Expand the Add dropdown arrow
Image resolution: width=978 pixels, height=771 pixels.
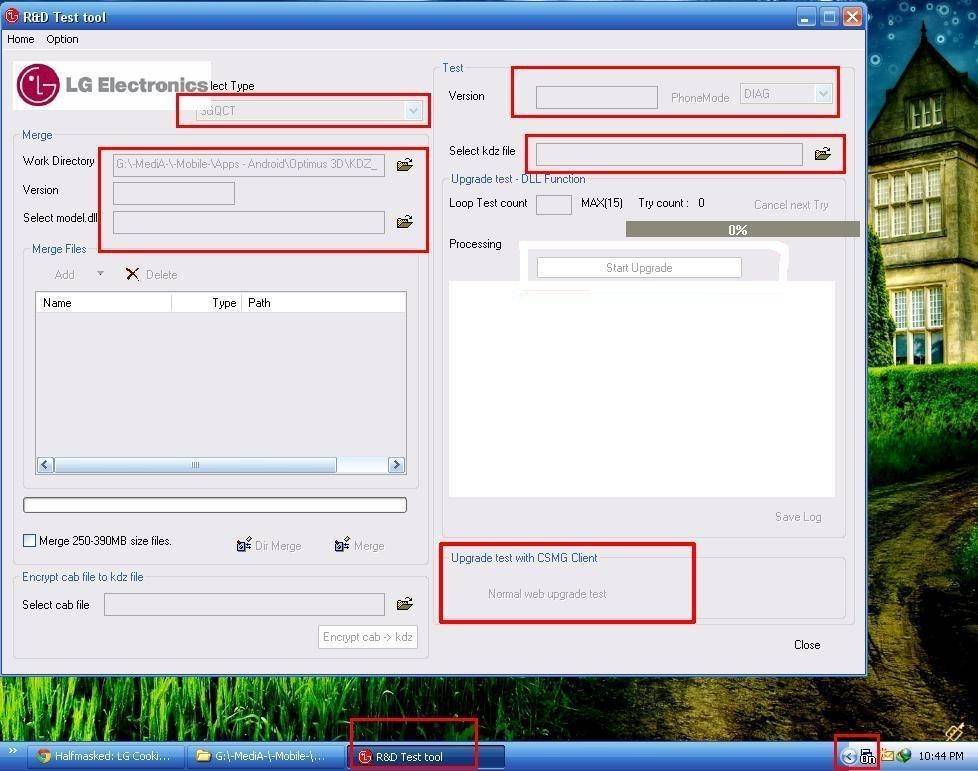point(100,274)
